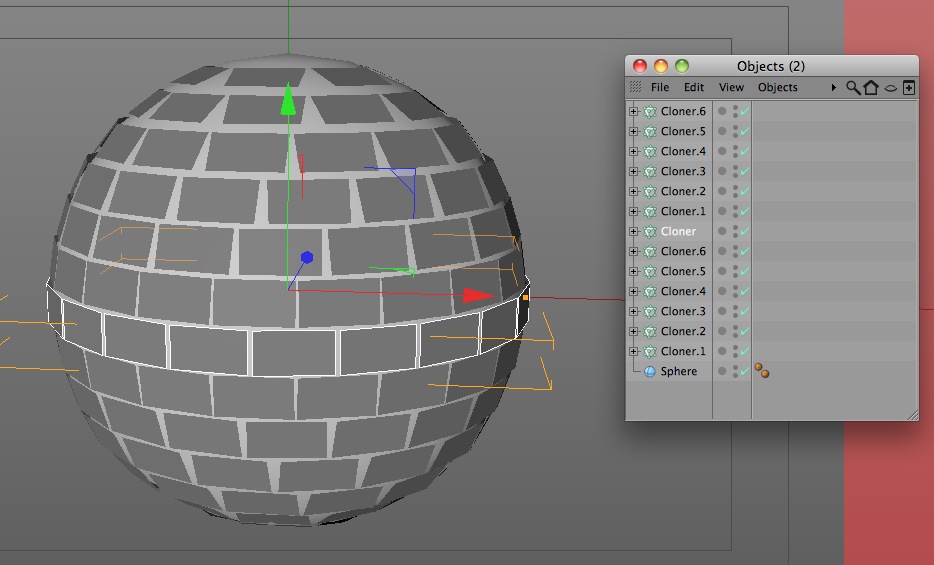
Task: Select the orange Phong tag on Sphere row
Action: point(762,370)
